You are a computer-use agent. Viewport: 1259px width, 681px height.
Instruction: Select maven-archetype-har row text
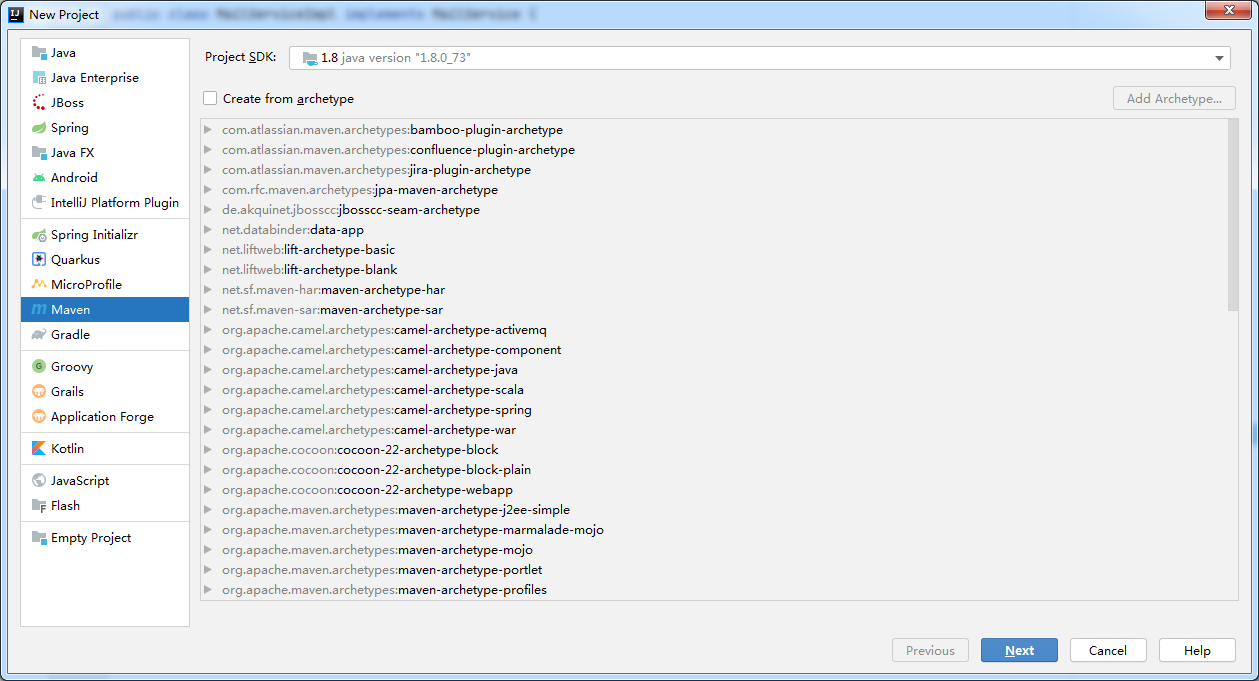pyautogui.click(x=333, y=290)
